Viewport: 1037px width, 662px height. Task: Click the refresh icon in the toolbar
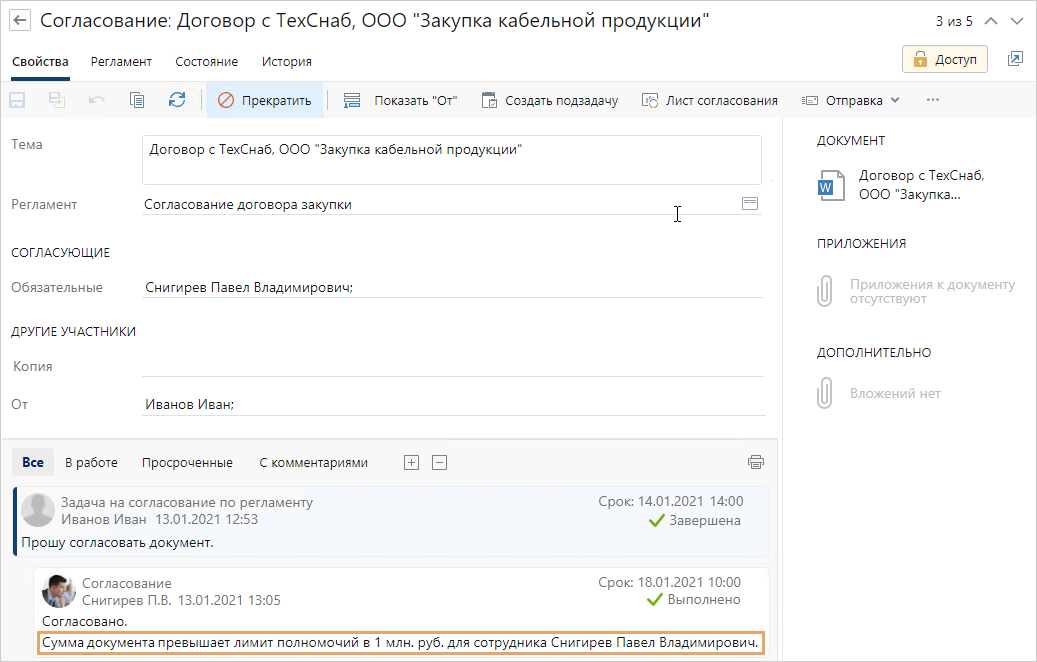pos(177,100)
